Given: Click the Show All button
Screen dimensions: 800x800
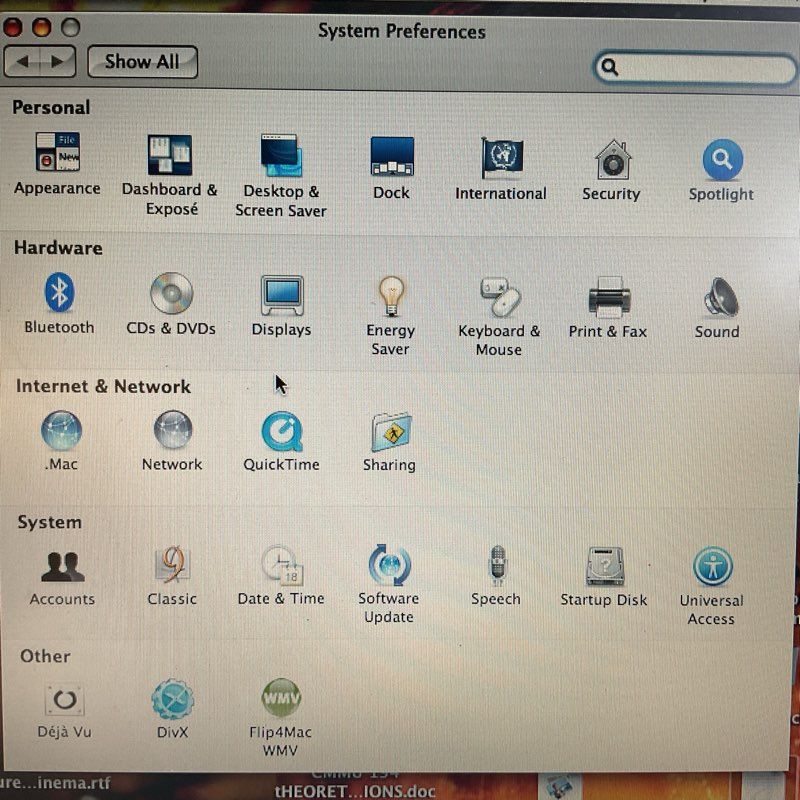Looking at the screenshot, I should click(x=142, y=62).
